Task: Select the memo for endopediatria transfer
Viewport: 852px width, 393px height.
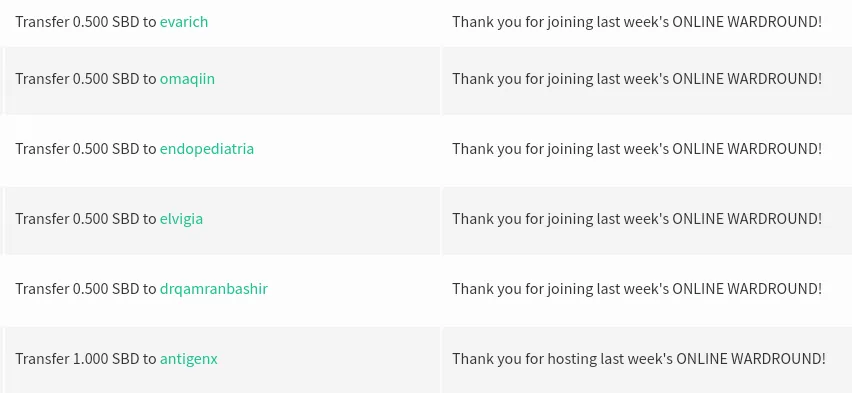Action: (637, 149)
